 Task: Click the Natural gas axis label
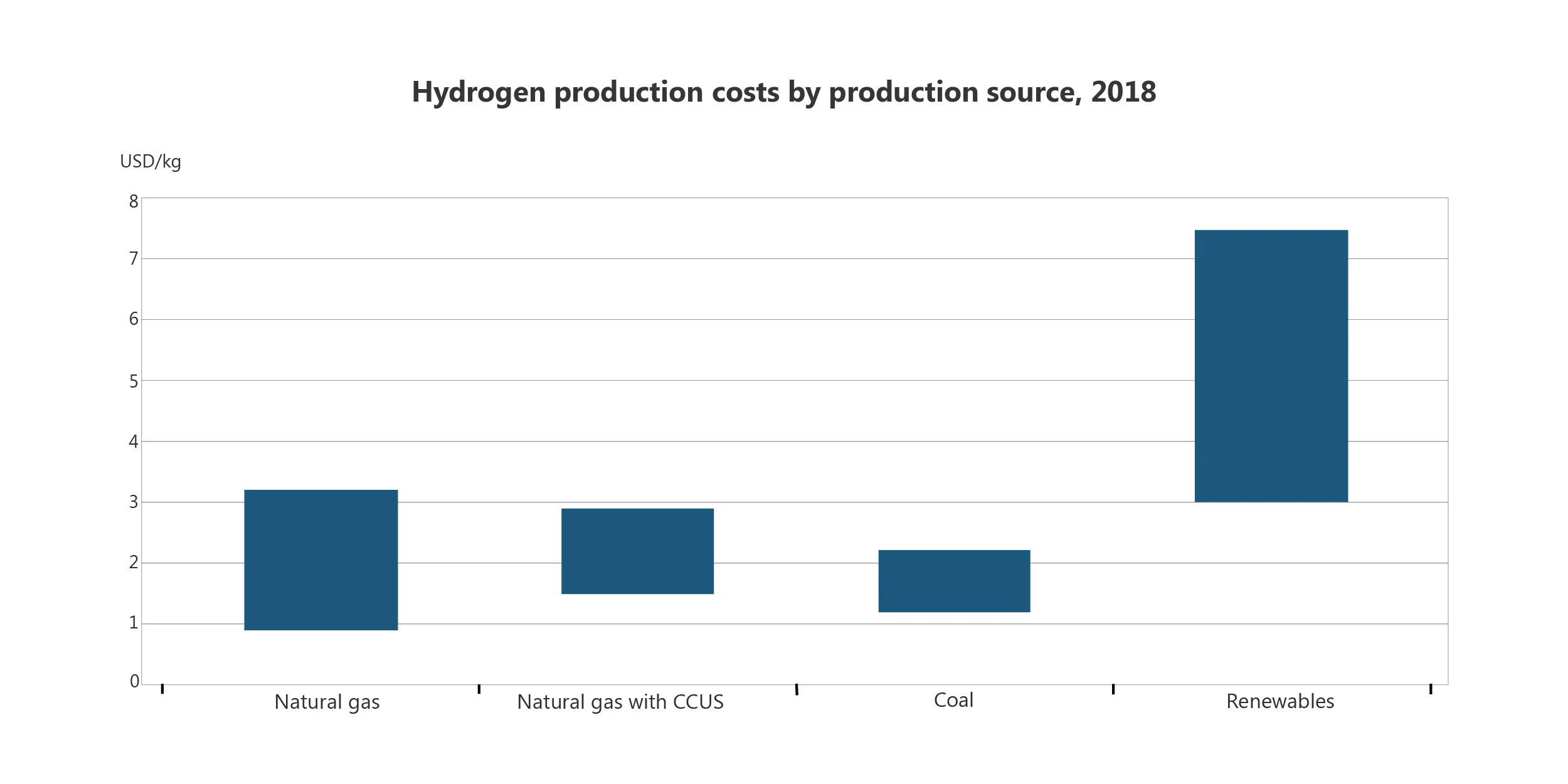(327, 702)
